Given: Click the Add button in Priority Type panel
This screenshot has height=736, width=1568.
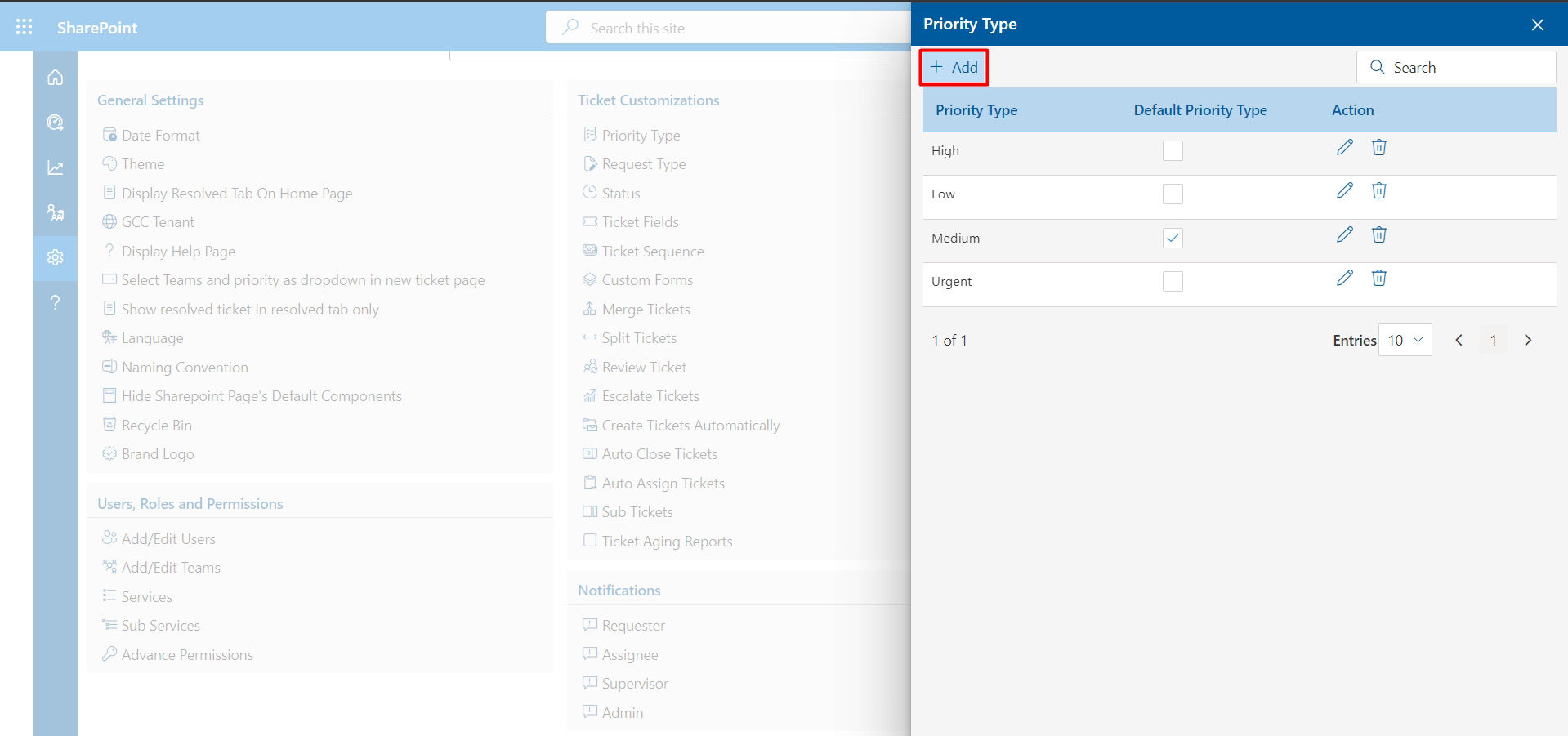Looking at the screenshot, I should click(954, 67).
